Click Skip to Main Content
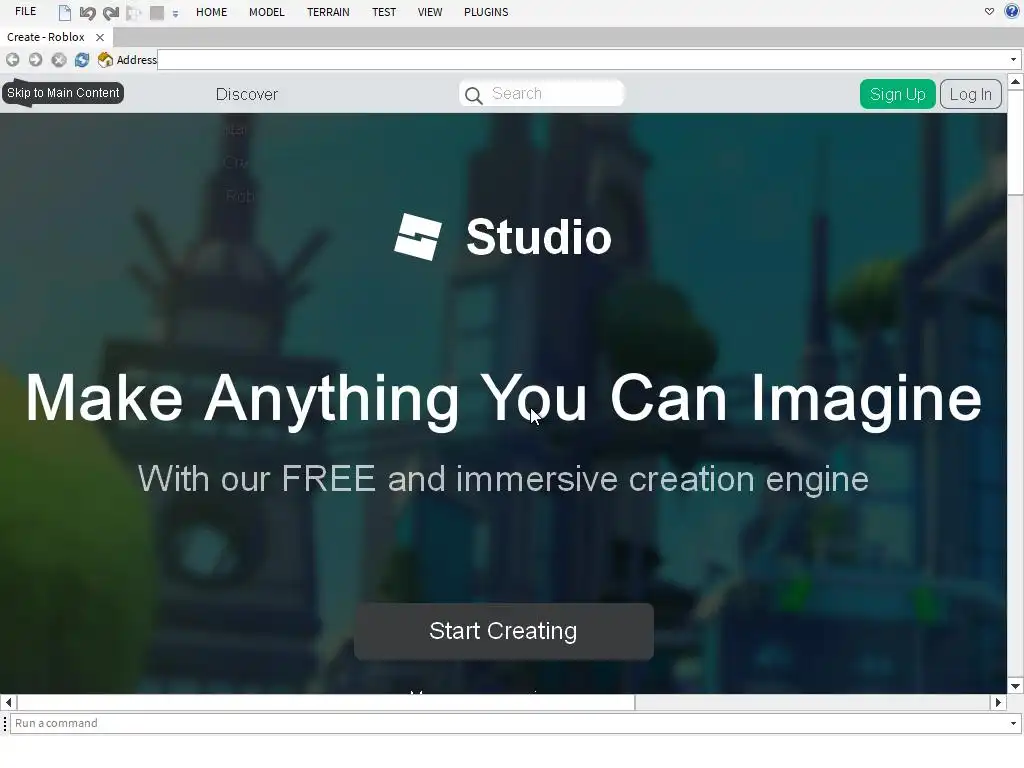Image resolution: width=1024 pixels, height=768 pixels. point(63,93)
